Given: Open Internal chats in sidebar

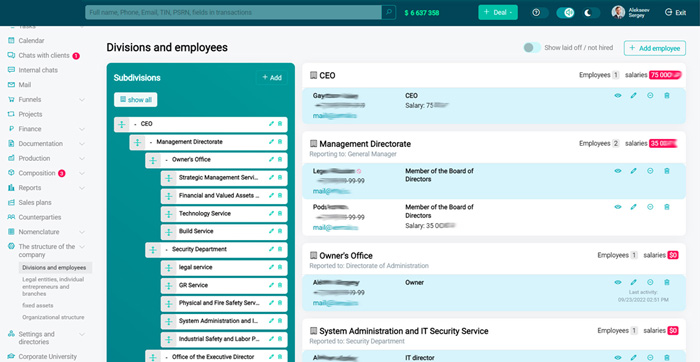Looking at the screenshot, I should (x=38, y=70).
